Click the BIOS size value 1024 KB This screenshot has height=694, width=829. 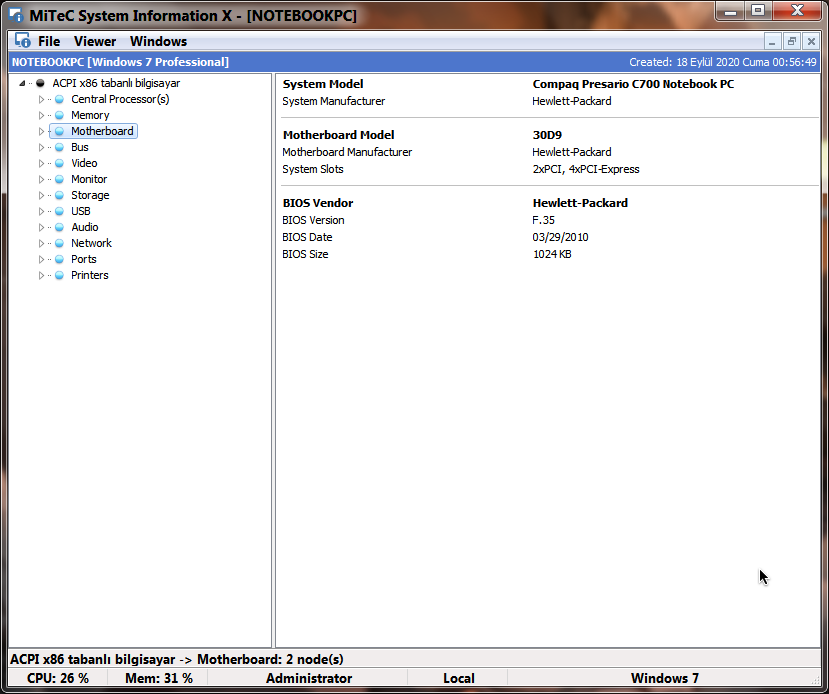coord(551,254)
